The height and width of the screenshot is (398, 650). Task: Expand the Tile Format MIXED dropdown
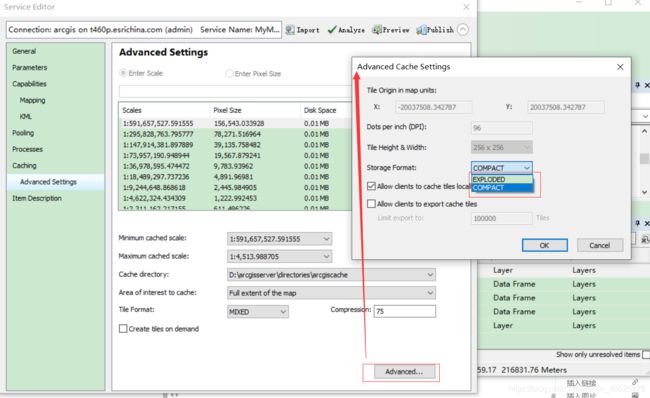[258, 312]
